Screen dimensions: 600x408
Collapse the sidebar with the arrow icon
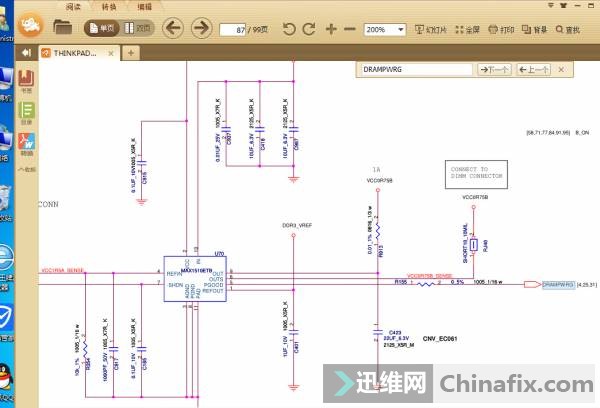pyautogui.click(x=26, y=52)
